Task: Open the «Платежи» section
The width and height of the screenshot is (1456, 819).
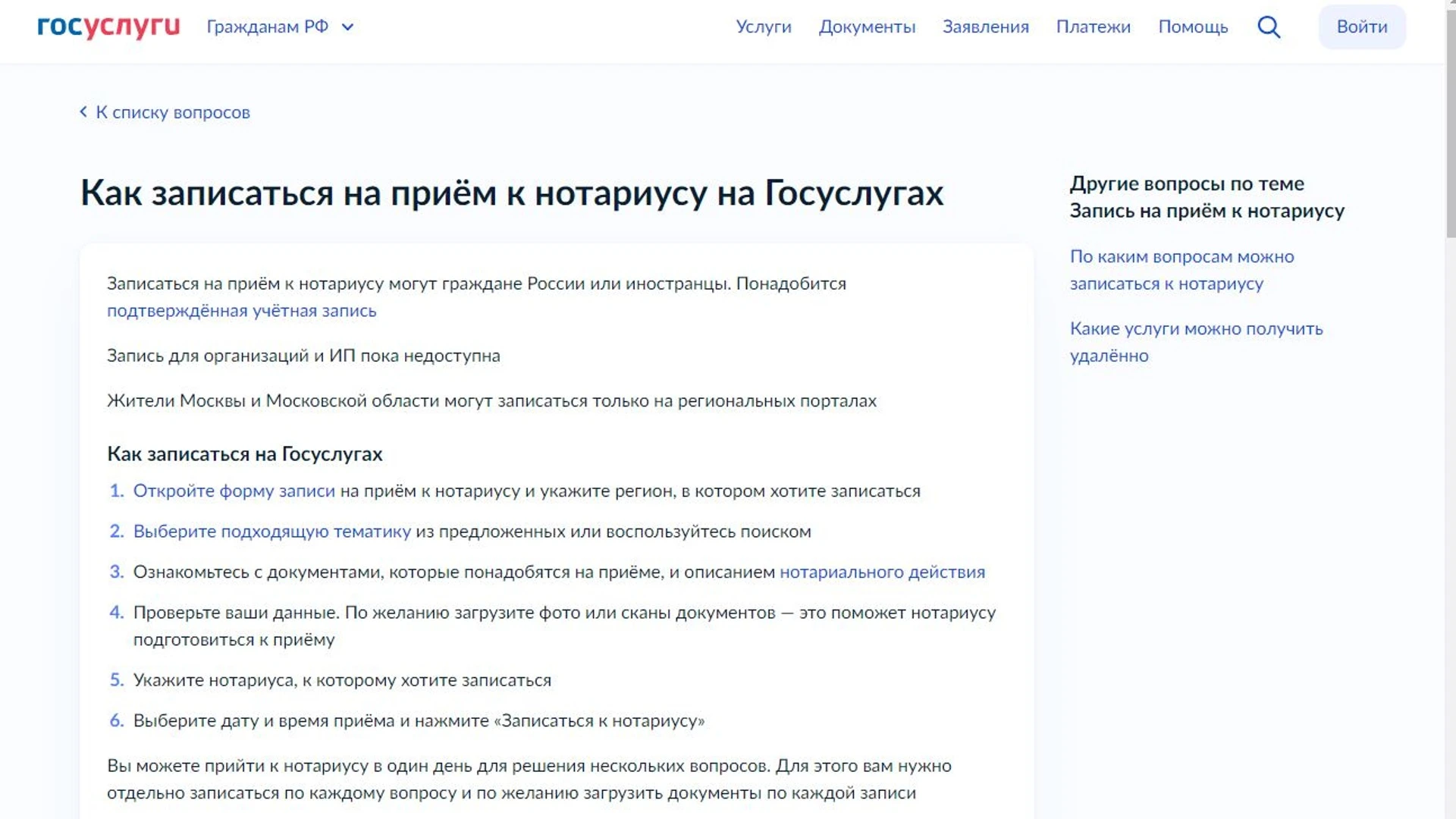Action: (x=1094, y=27)
